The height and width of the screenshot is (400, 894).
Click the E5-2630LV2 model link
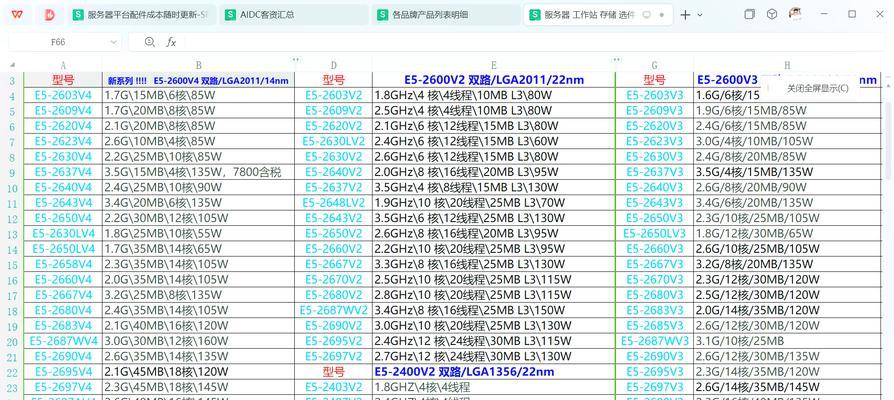point(334,141)
